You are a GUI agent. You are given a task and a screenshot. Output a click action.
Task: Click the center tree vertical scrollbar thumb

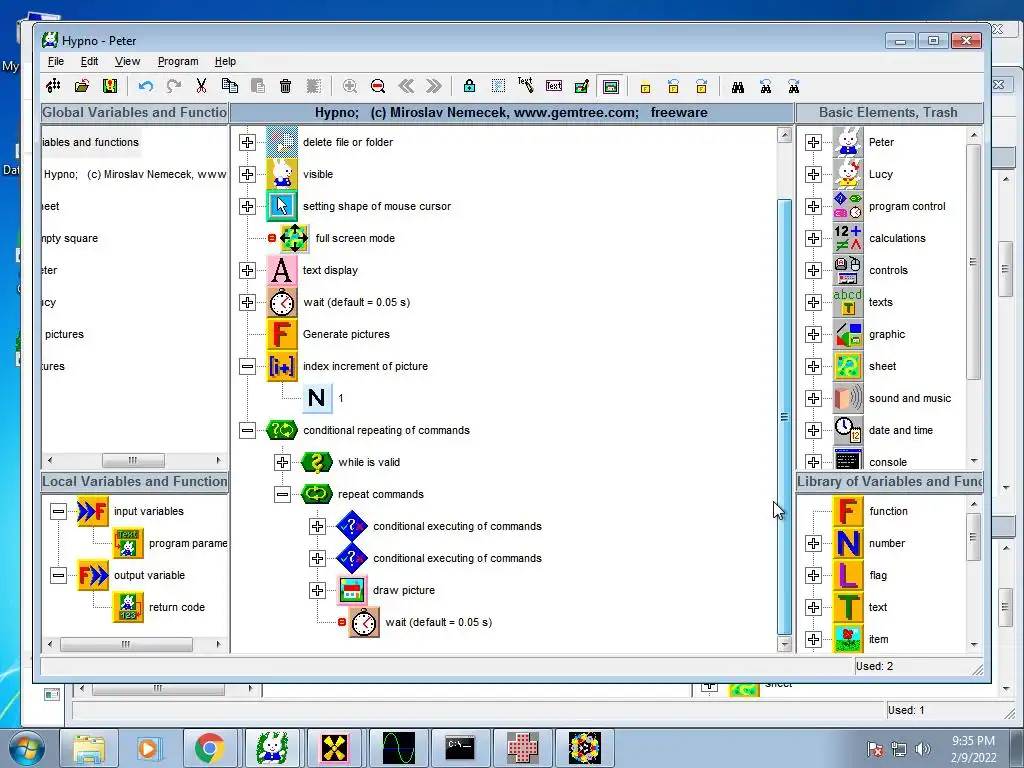(784, 417)
